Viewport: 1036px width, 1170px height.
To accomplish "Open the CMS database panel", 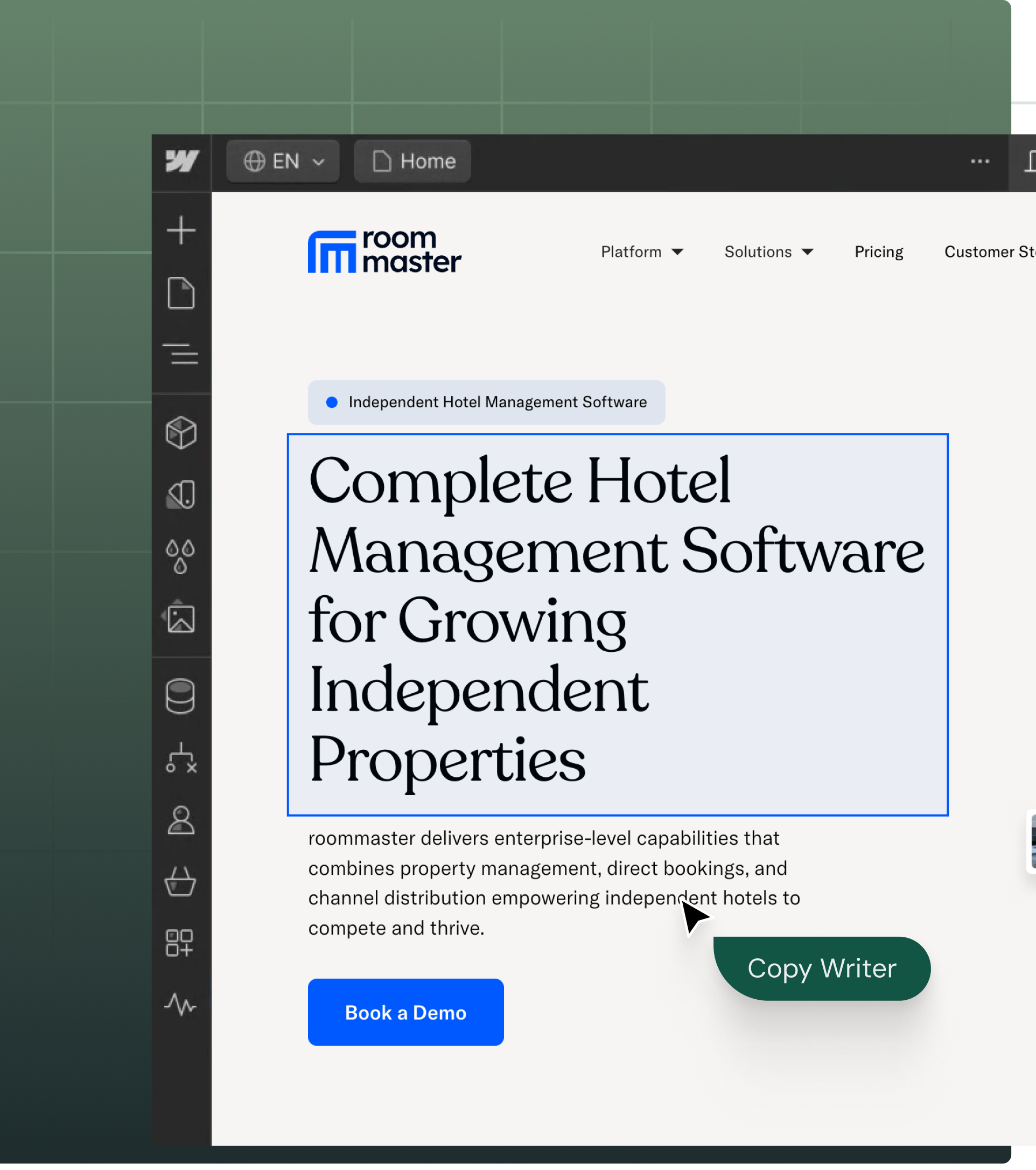I will tap(181, 696).
